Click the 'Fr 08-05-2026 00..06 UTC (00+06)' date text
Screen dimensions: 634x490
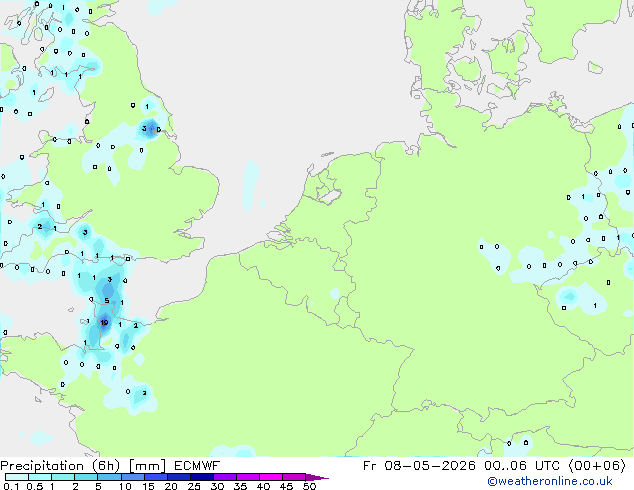pyautogui.click(x=494, y=466)
